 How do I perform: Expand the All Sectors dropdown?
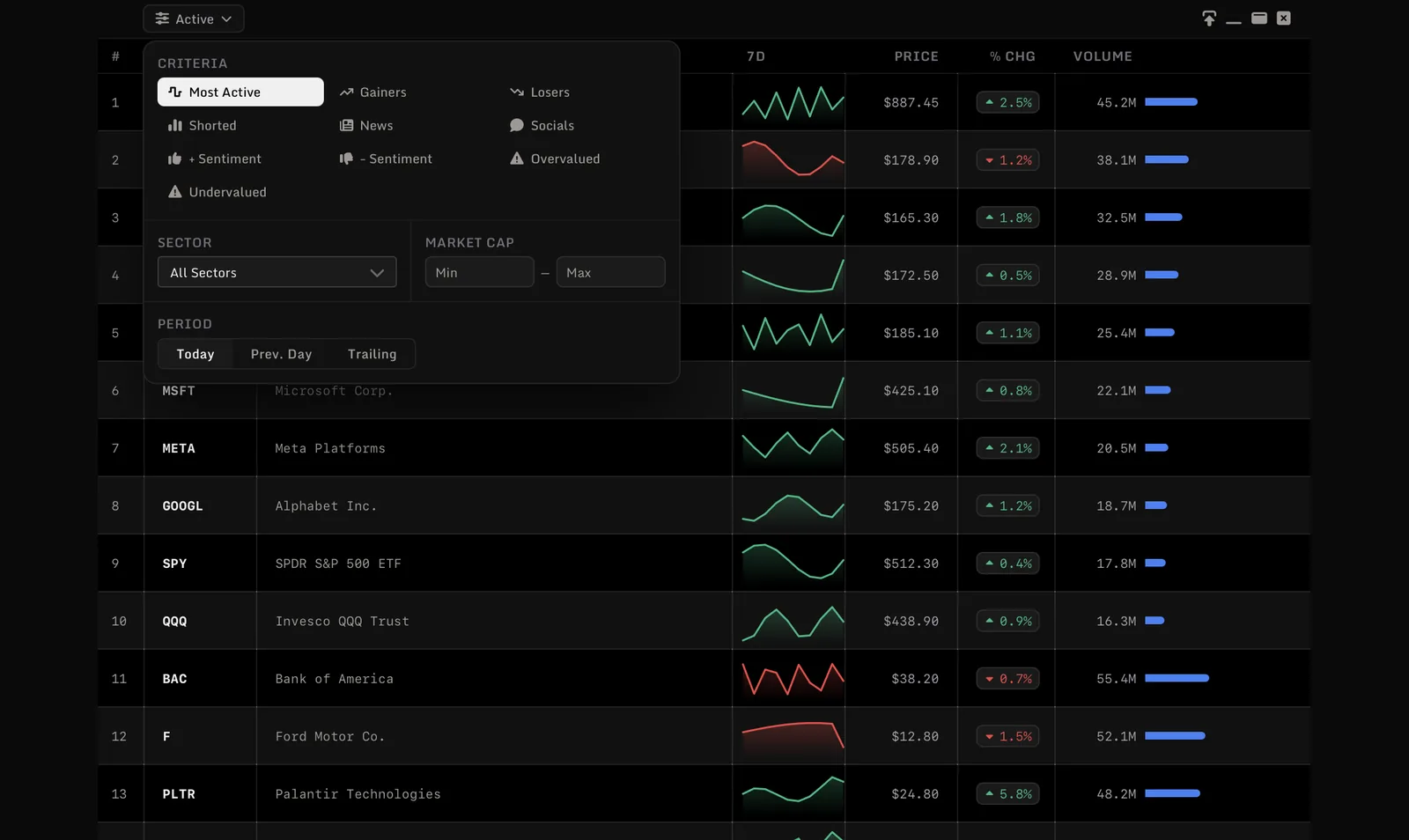(x=277, y=273)
